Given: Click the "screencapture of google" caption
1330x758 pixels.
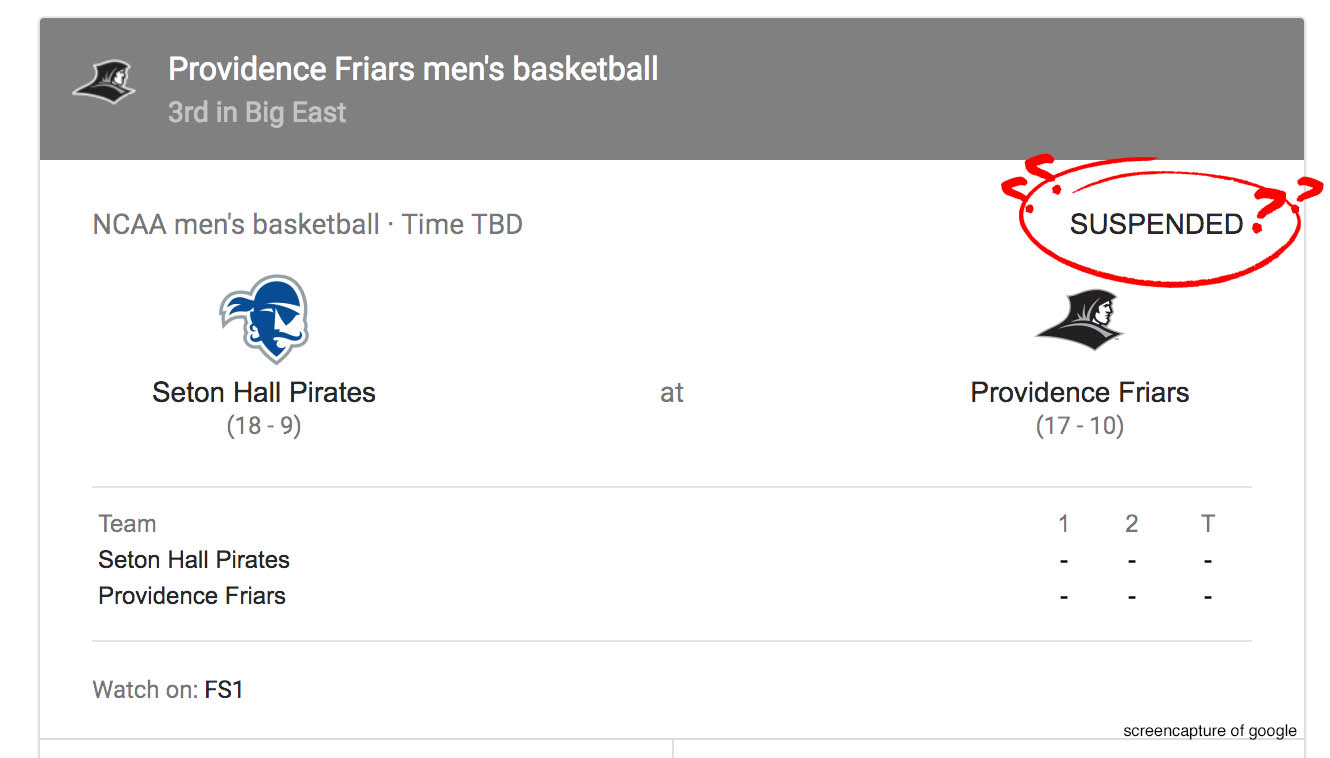Looking at the screenshot, I should click(1209, 731).
